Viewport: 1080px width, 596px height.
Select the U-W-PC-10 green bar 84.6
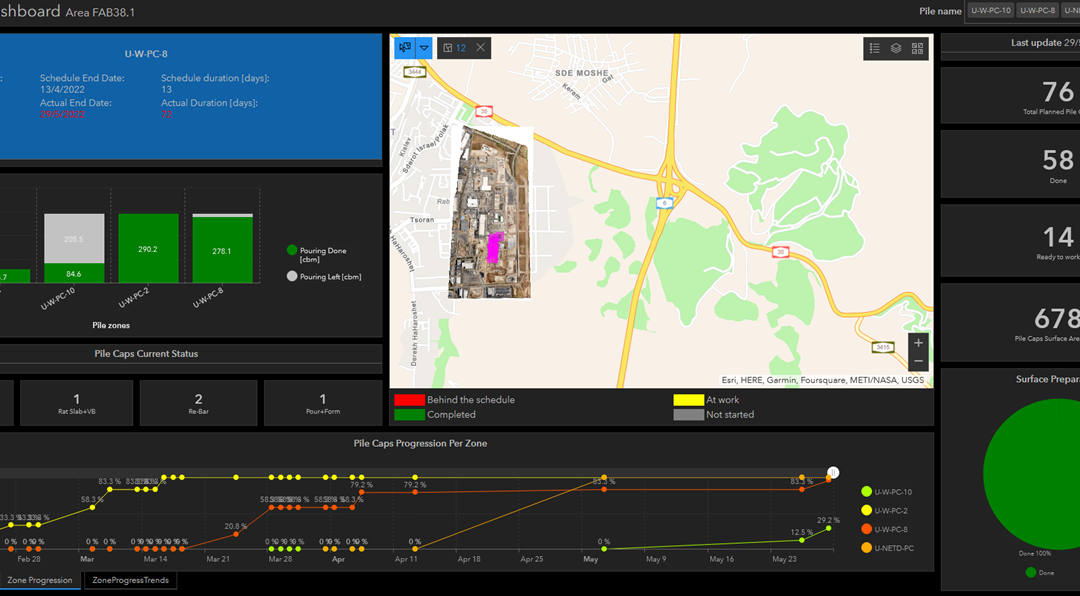click(x=74, y=273)
